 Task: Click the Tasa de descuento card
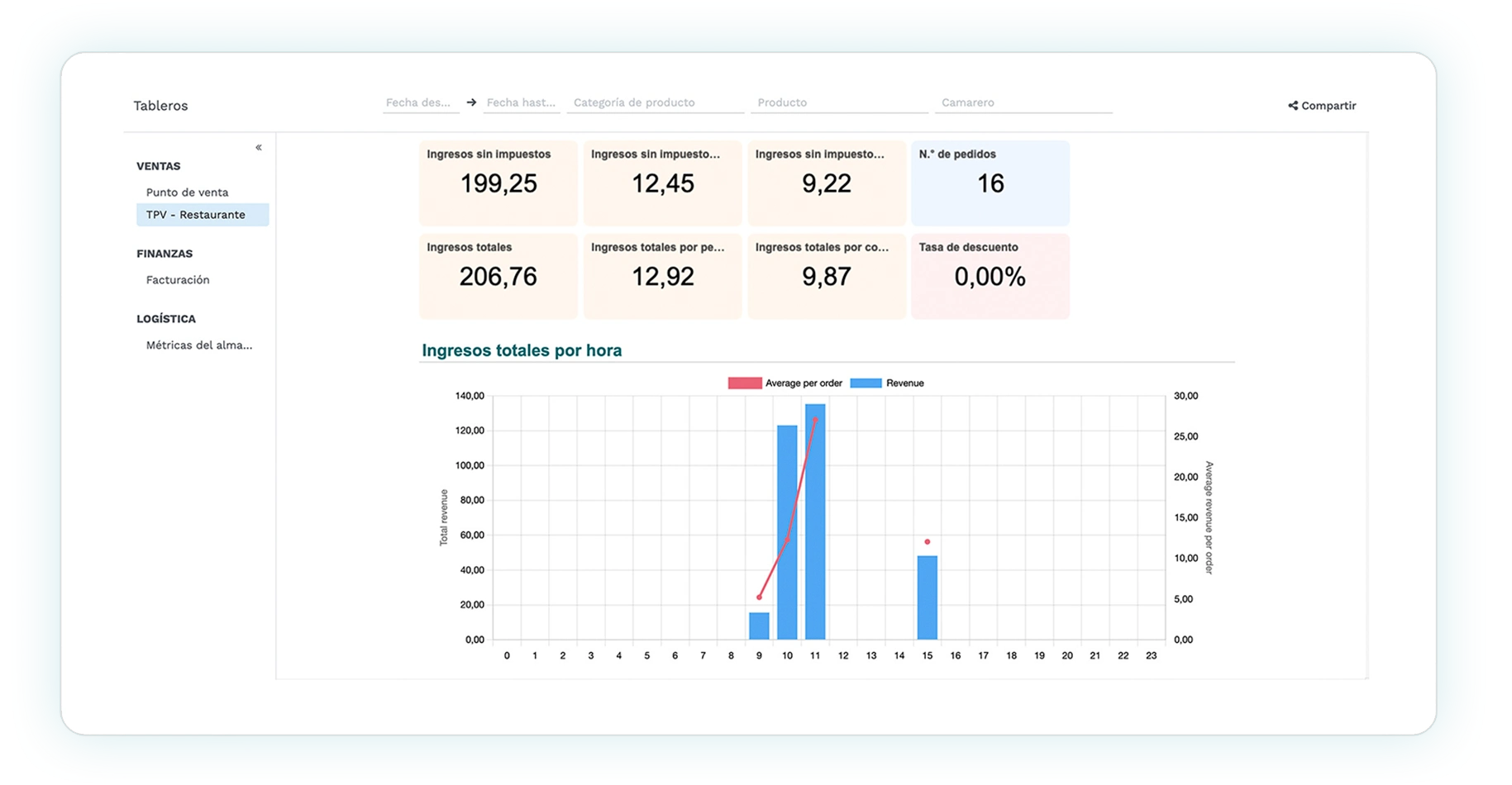(x=990, y=276)
